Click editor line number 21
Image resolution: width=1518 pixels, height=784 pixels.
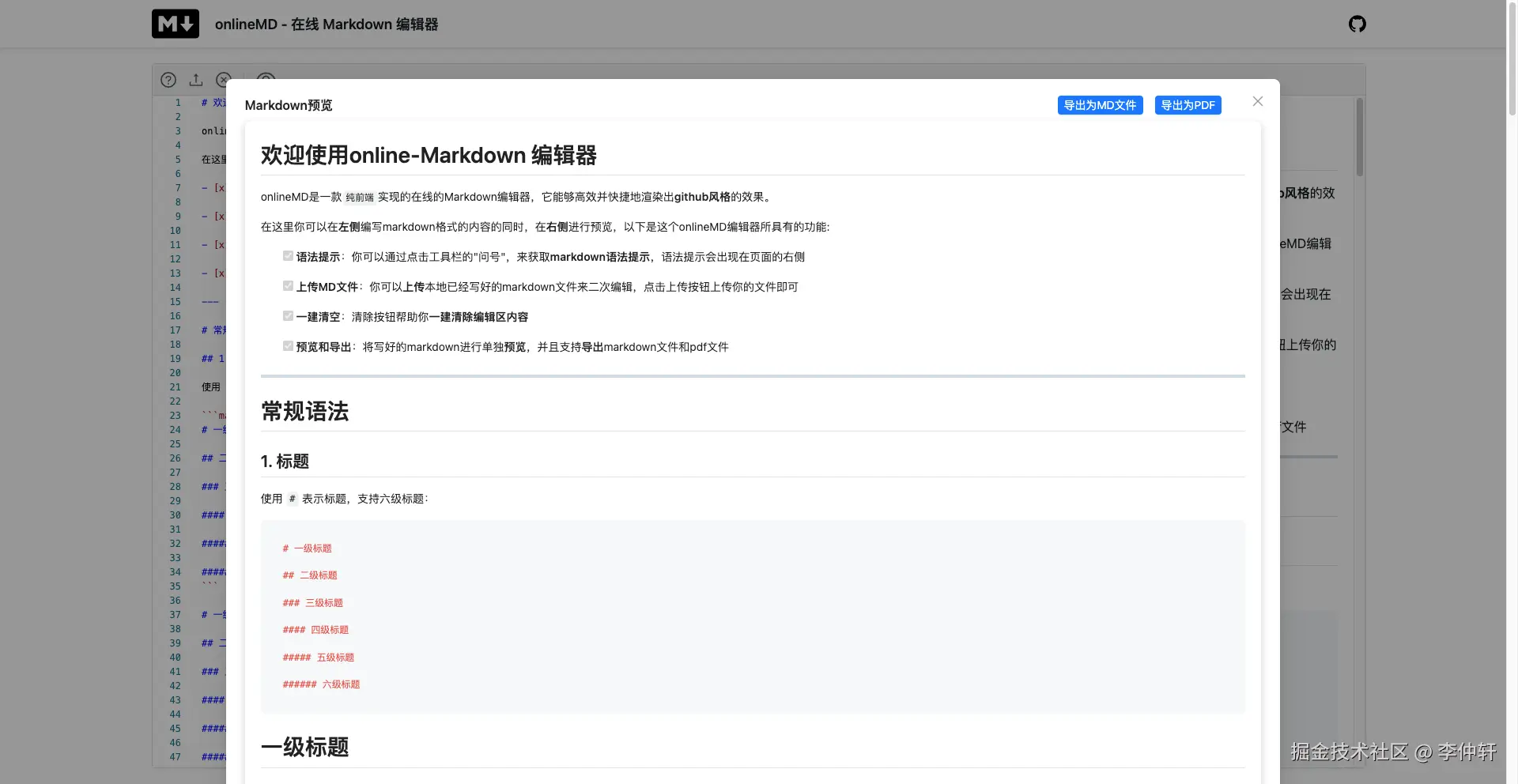point(175,387)
